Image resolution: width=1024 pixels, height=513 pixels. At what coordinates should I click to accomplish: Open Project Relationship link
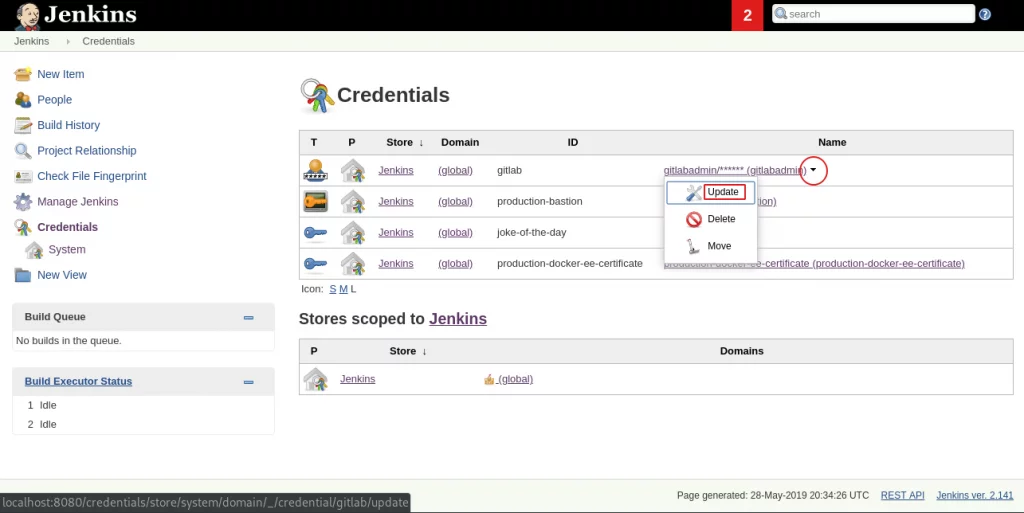(87, 151)
